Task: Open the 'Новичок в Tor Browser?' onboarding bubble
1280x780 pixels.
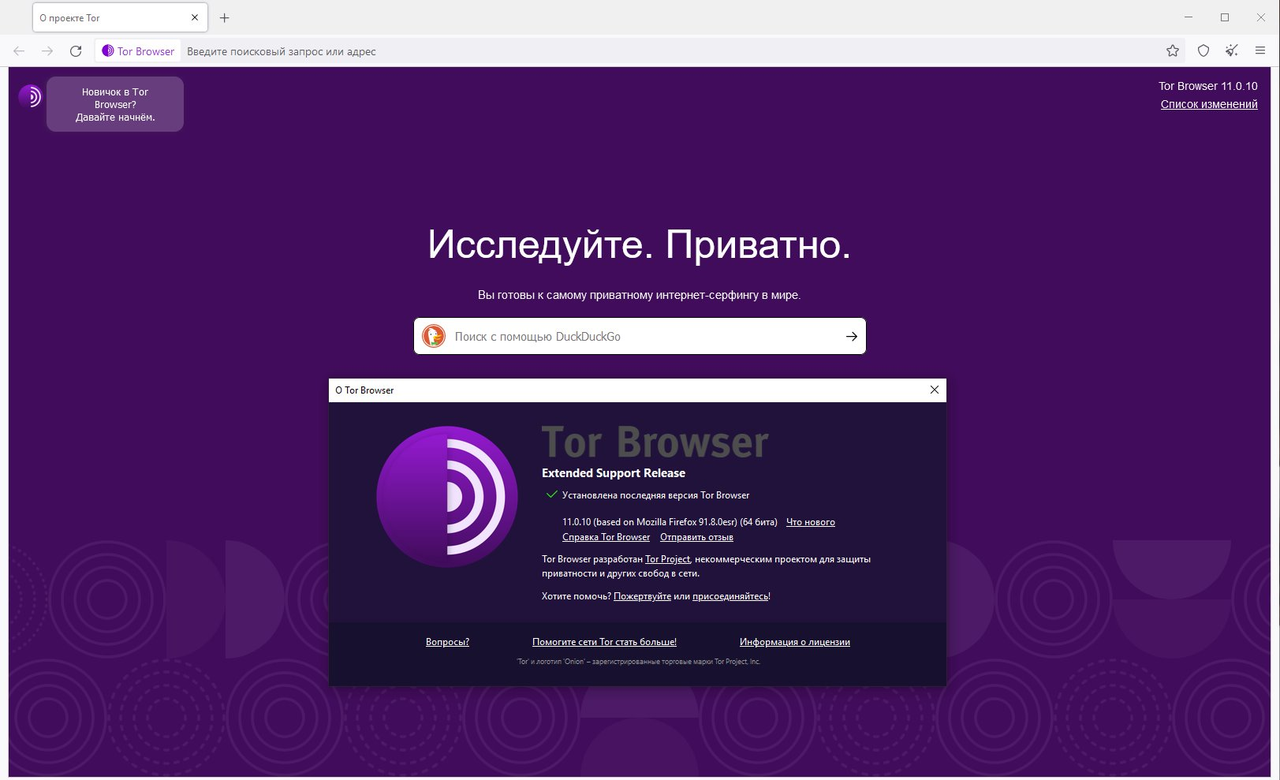Action: (x=115, y=104)
